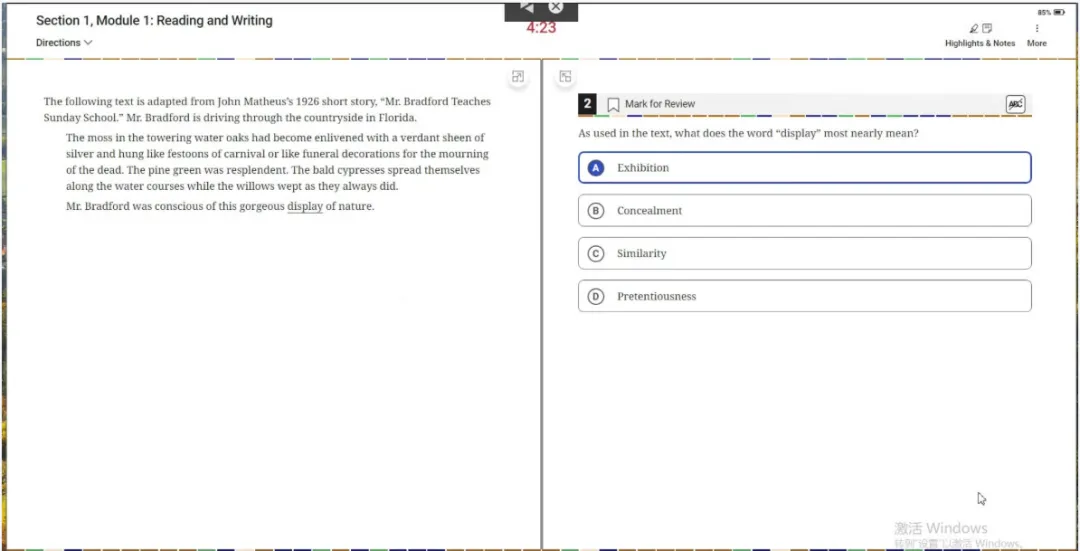Select answer B Concealment
The height and width of the screenshot is (551, 1080).
[804, 211]
